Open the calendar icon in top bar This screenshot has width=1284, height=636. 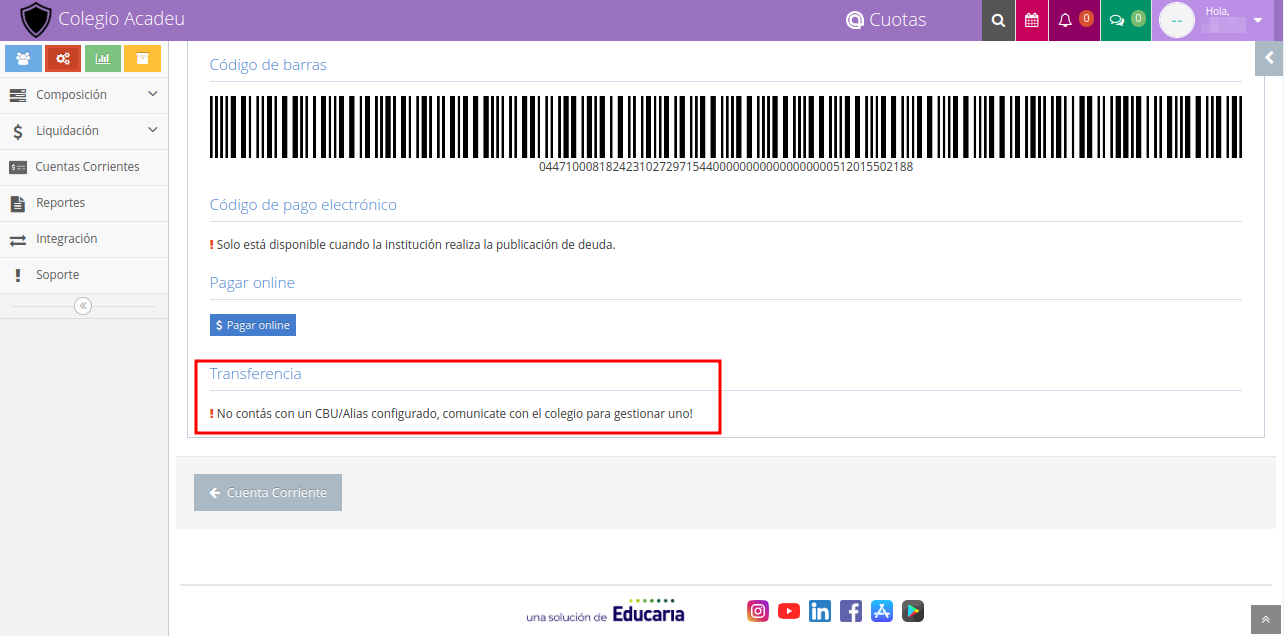(1032, 20)
